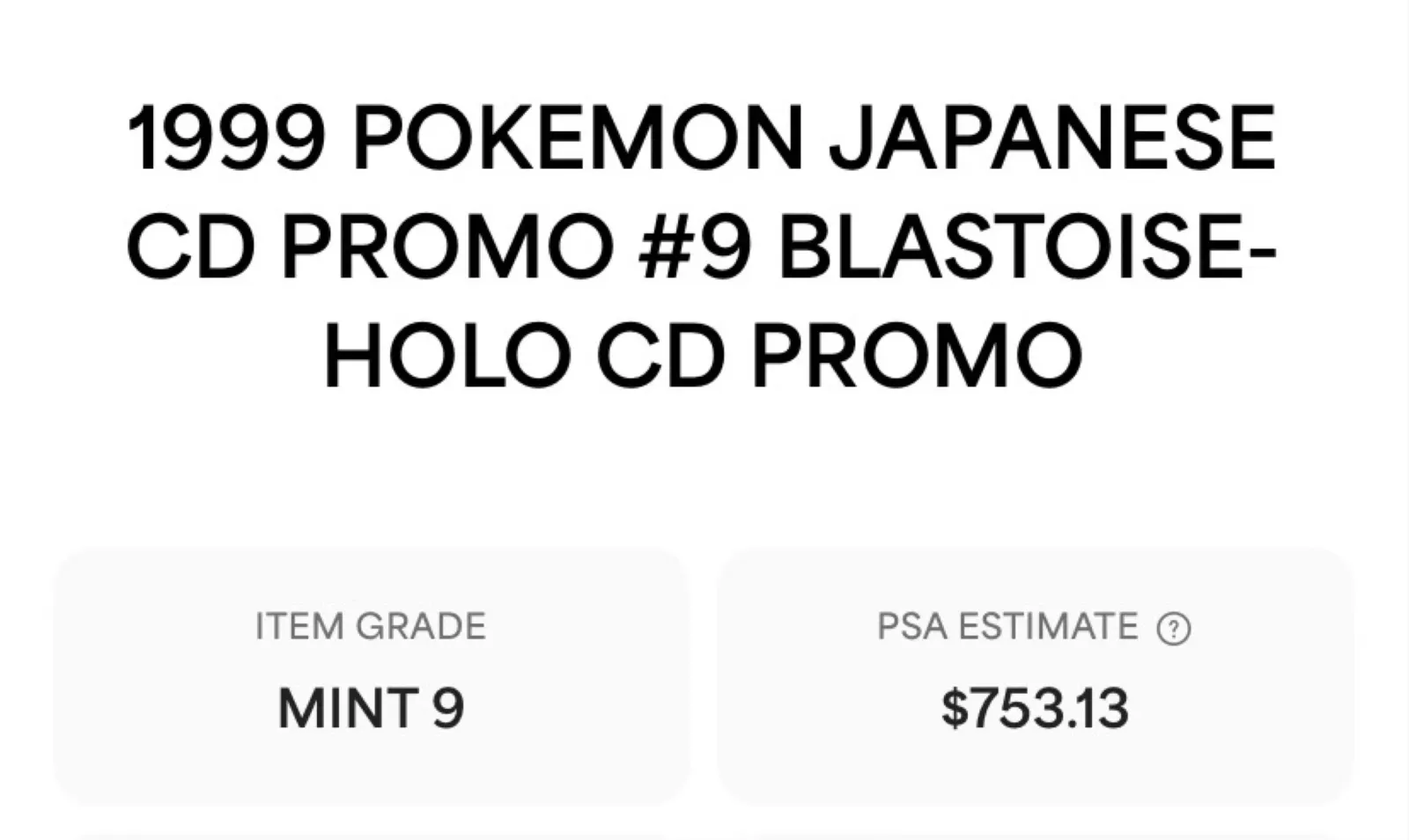The width and height of the screenshot is (1409, 840).
Task: Click the word JAPANESE in the title
Action: (x=1052, y=139)
